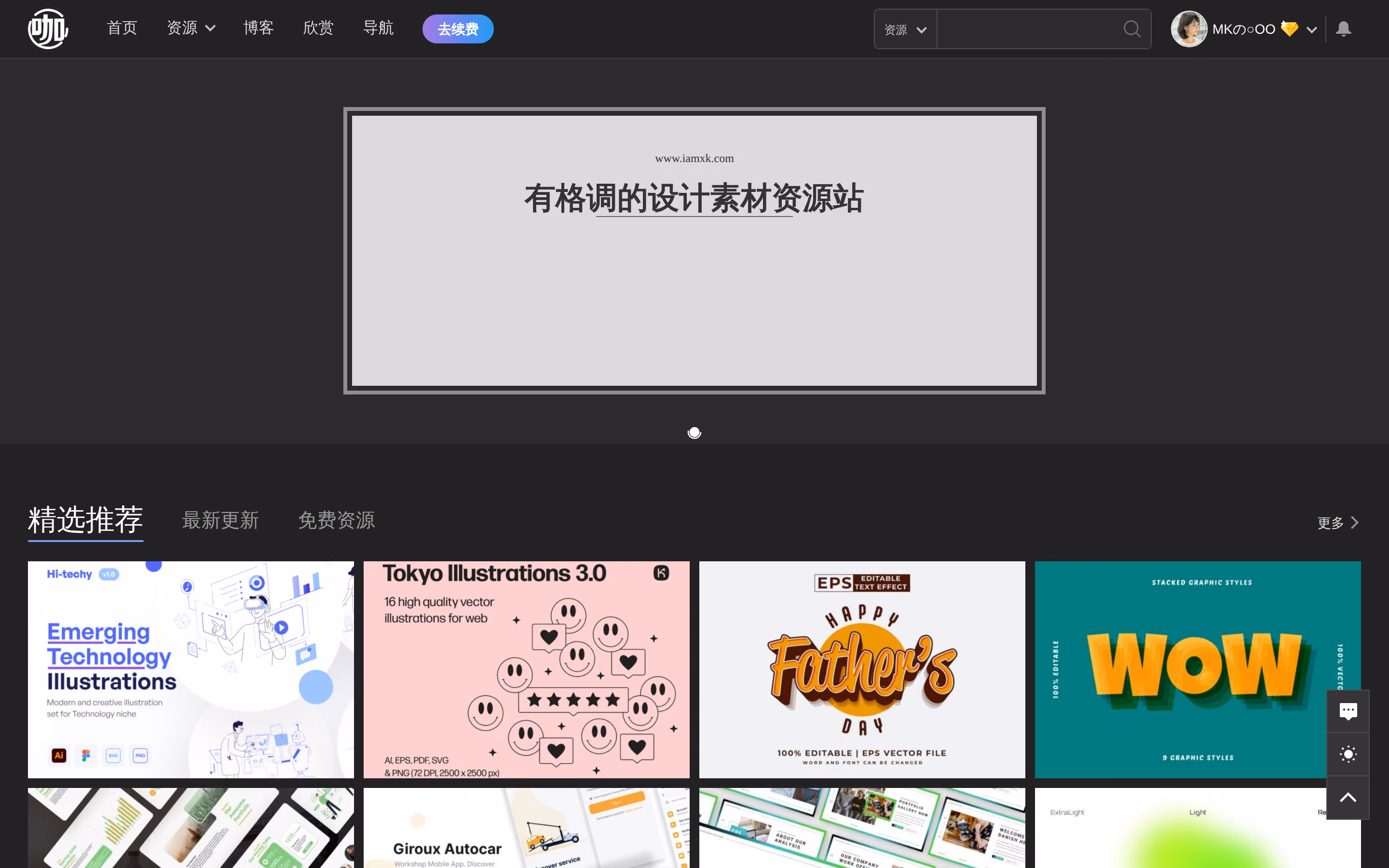The height and width of the screenshot is (868, 1389).
Task: Open the 博客 menu item
Action: pyautogui.click(x=259, y=28)
